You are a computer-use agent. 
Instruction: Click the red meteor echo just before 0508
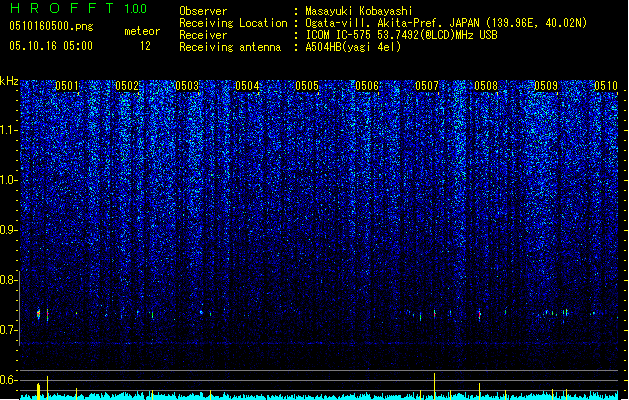(x=479, y=314)
